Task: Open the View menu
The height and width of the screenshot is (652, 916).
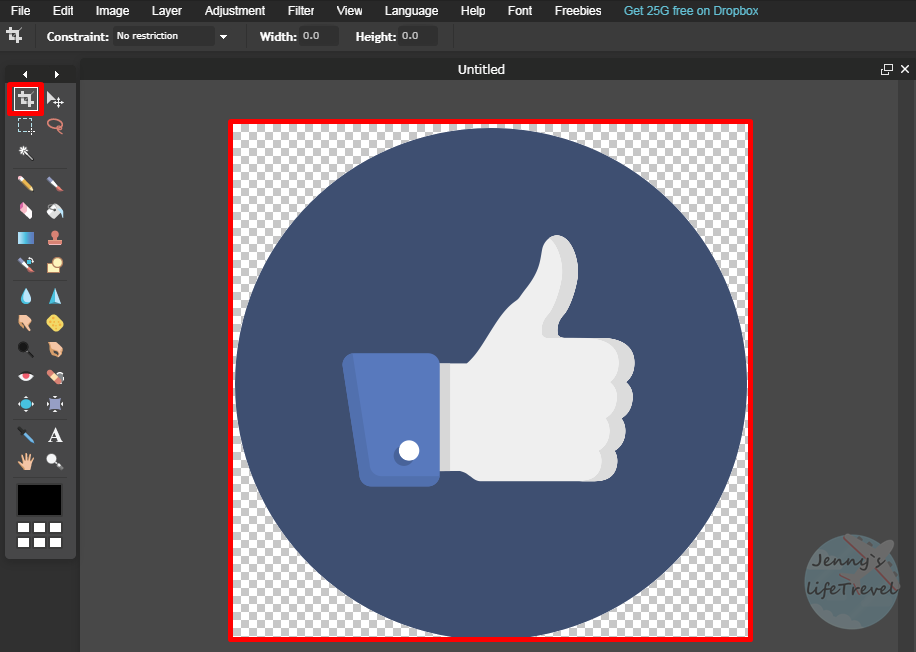Action: [x=349, y=11]
